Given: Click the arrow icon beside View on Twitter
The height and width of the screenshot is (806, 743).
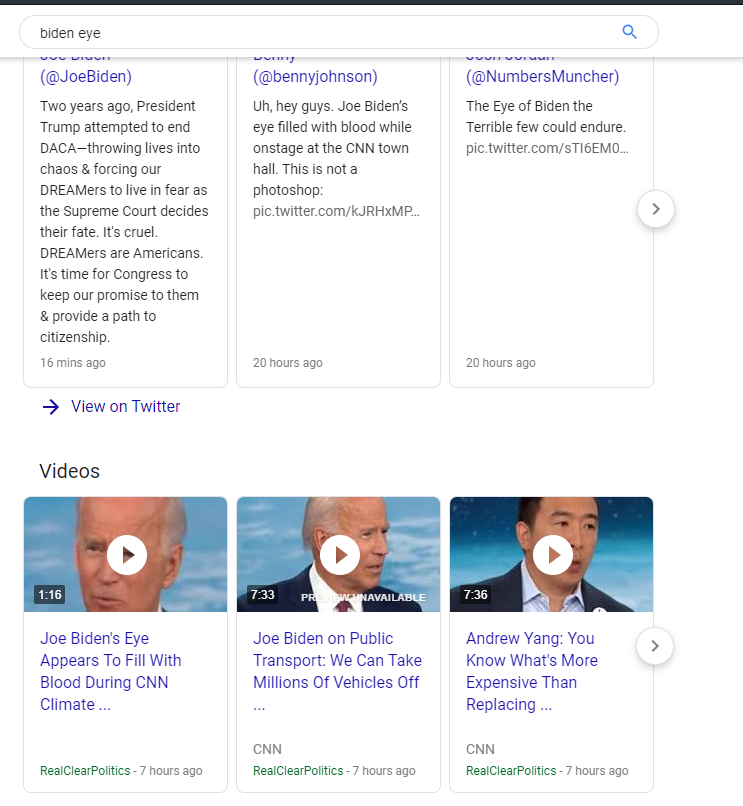Looking at the screenshot, I should pyautogui.click(x=50, y=407).
